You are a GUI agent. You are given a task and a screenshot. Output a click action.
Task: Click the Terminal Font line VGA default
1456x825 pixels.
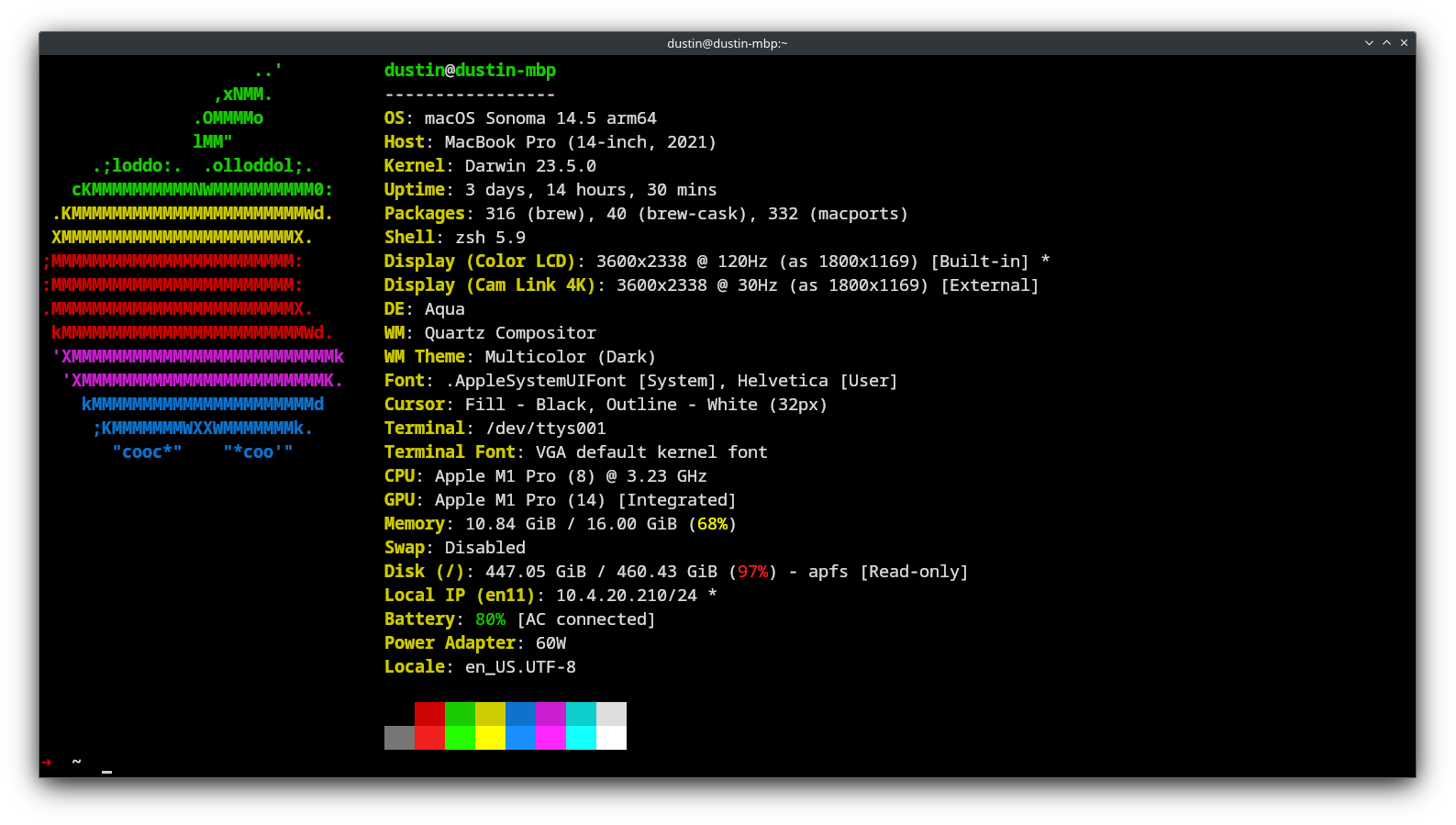pyautogui.click(x=576, y=452)
